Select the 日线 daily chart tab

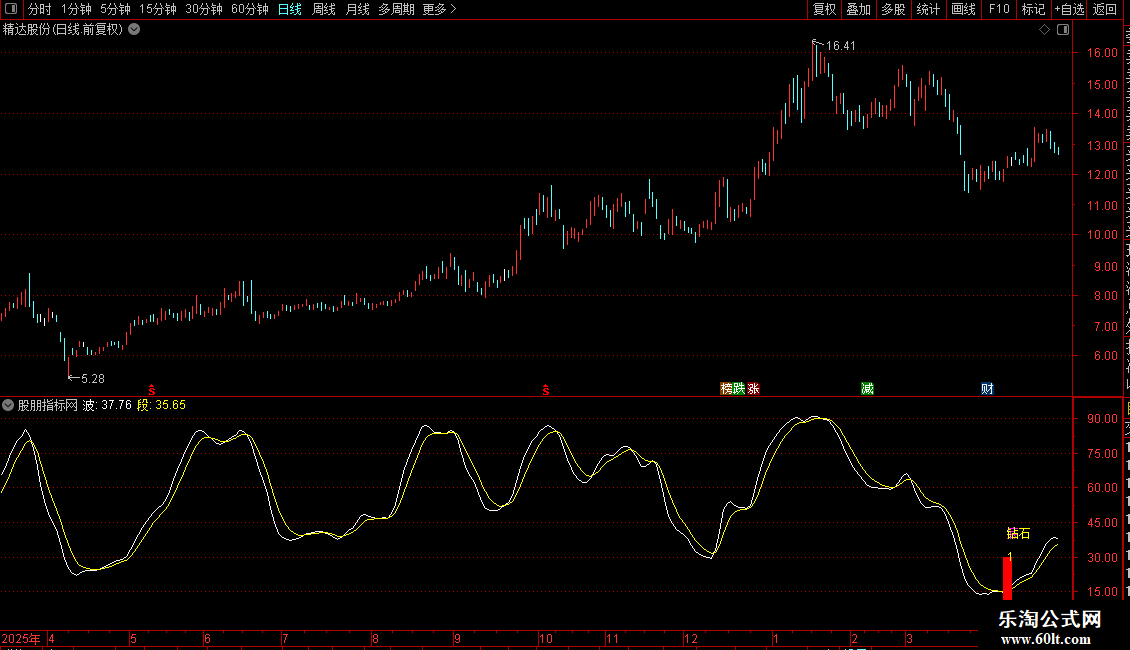tap(290, 9)
